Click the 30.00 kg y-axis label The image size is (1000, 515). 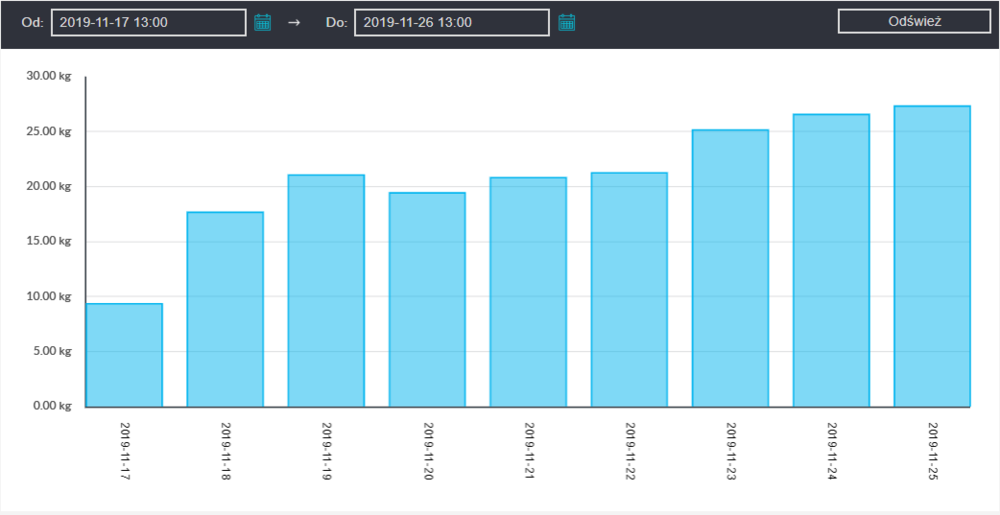click(50, 76)
